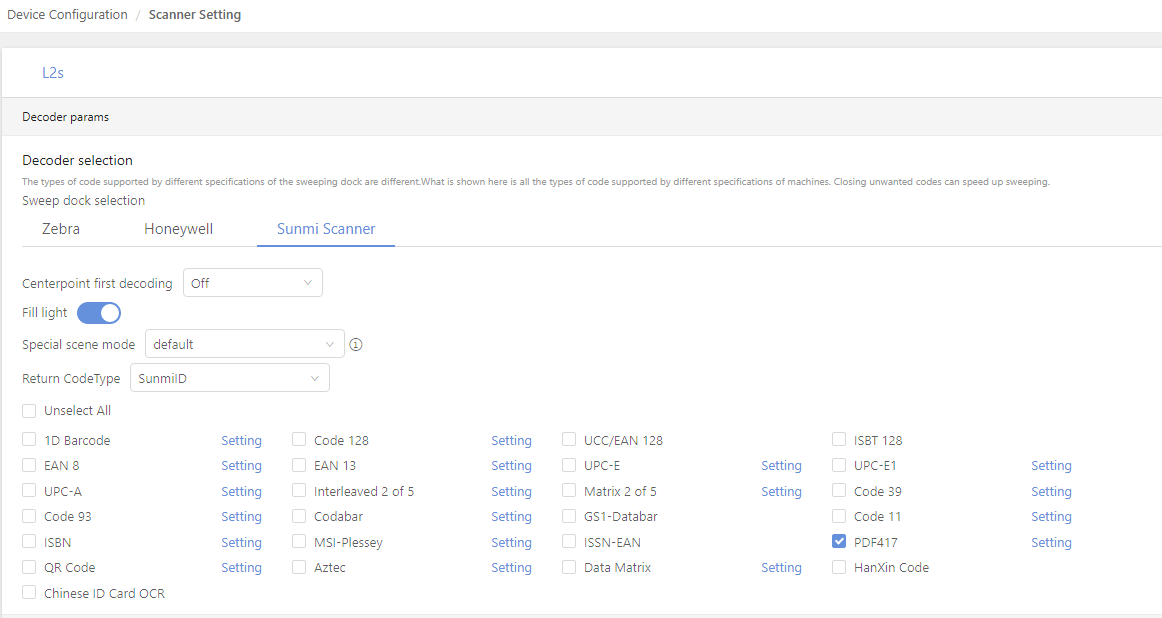Open Setting link for PDF417
This screenshot has height=618, width=1162.
point(1051,543)
